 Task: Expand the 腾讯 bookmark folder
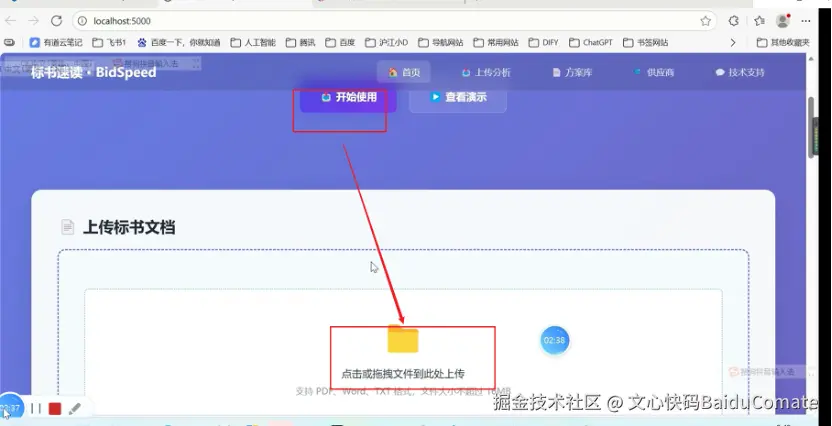pos(300,42)
